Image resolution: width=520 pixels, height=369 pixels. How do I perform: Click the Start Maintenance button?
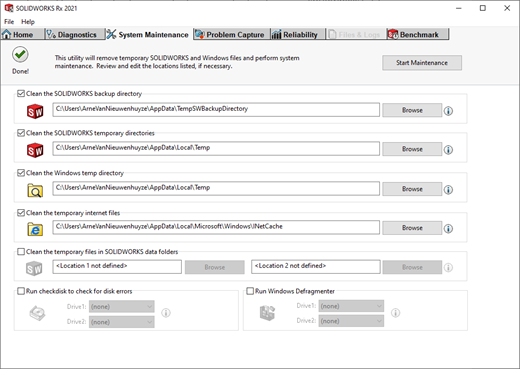422,63
